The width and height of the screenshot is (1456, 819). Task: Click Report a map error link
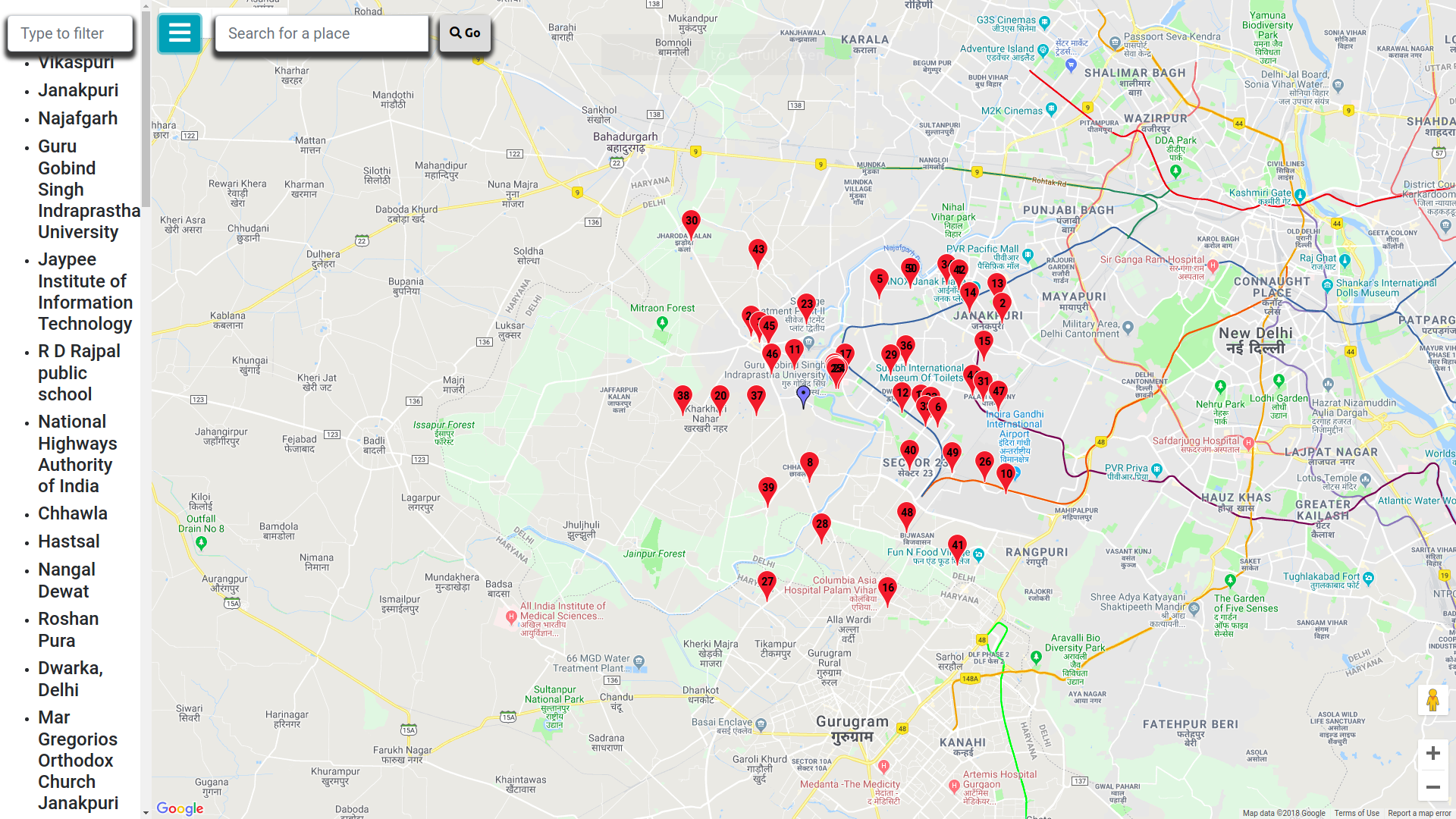coord(1419,813)
